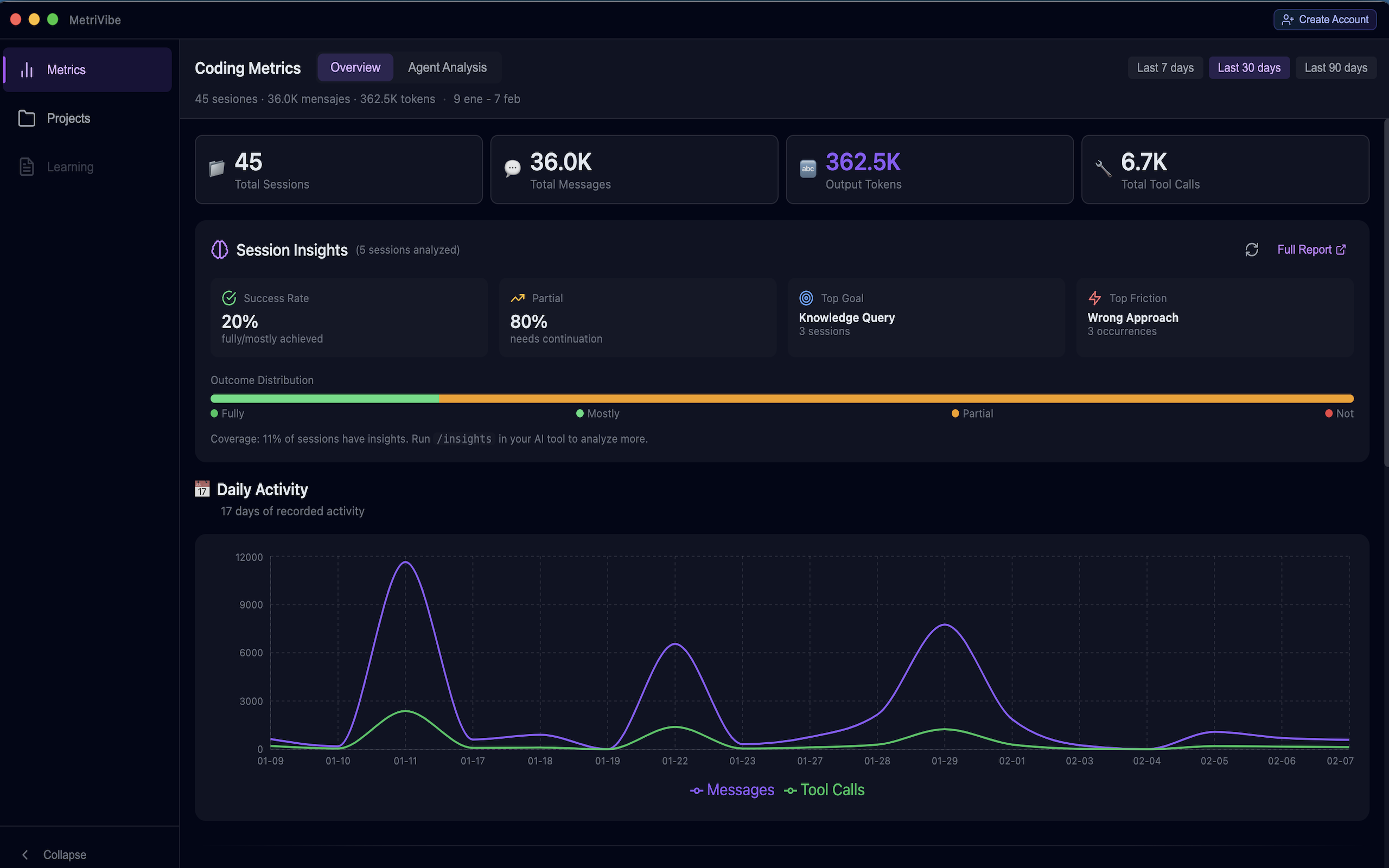
Task: Click the Create Account button
Action: [1325, 19]
